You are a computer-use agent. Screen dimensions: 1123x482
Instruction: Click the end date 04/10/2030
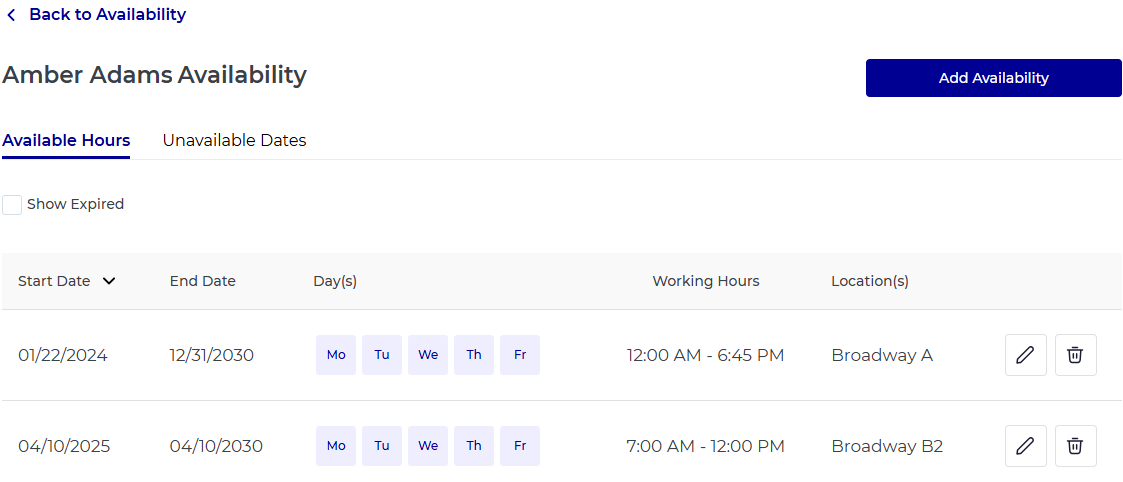[x=216, y=447]
